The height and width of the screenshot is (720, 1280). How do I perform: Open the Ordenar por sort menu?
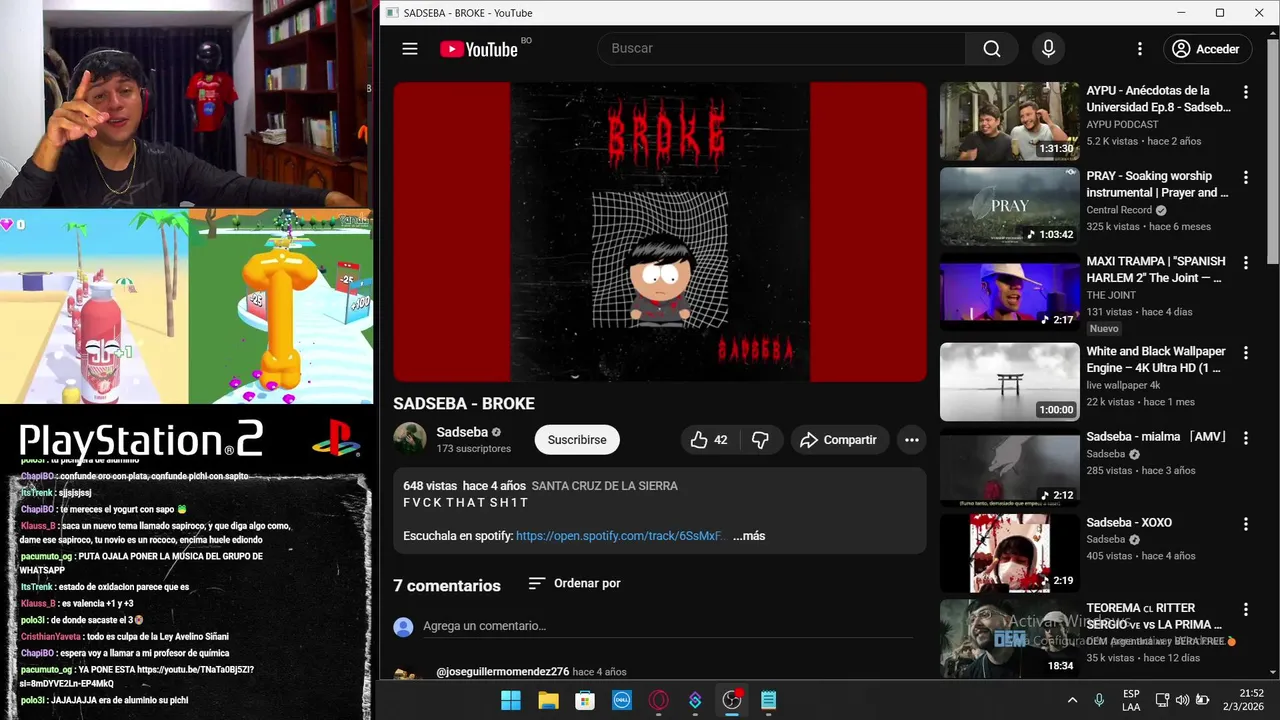[x=575, y=583]
